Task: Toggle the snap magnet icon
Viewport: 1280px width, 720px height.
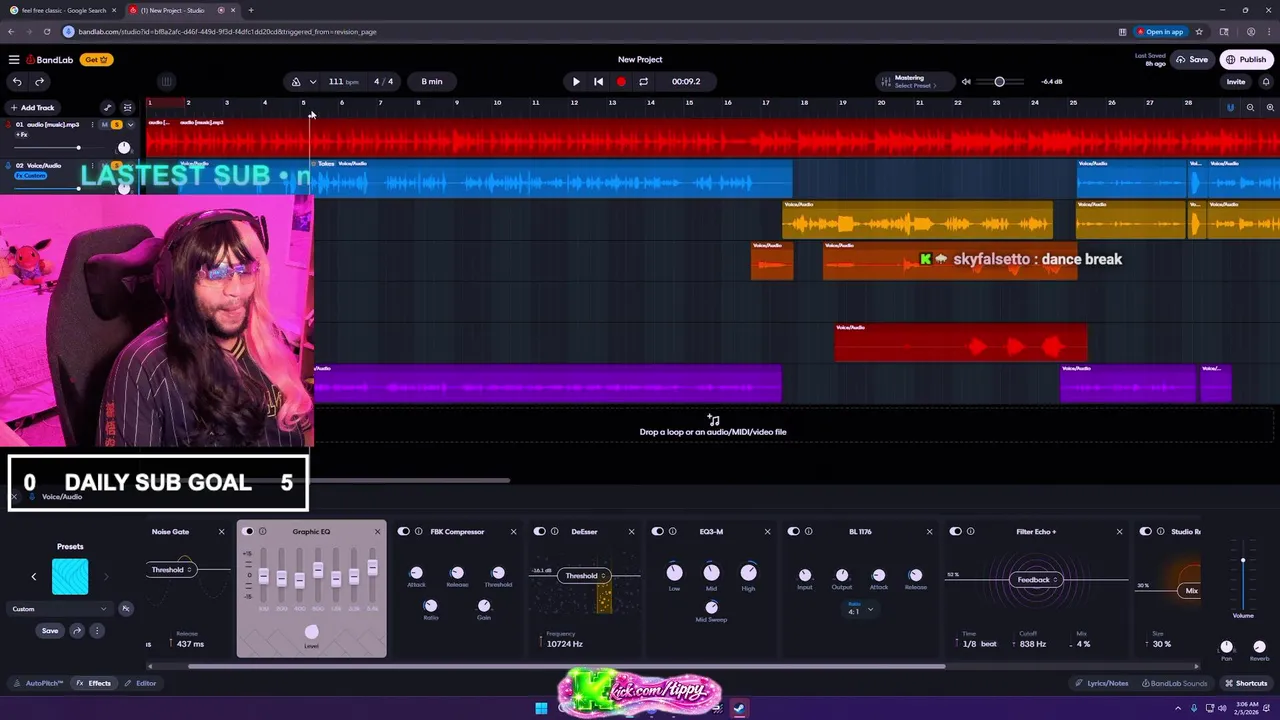Action: 1230,107
